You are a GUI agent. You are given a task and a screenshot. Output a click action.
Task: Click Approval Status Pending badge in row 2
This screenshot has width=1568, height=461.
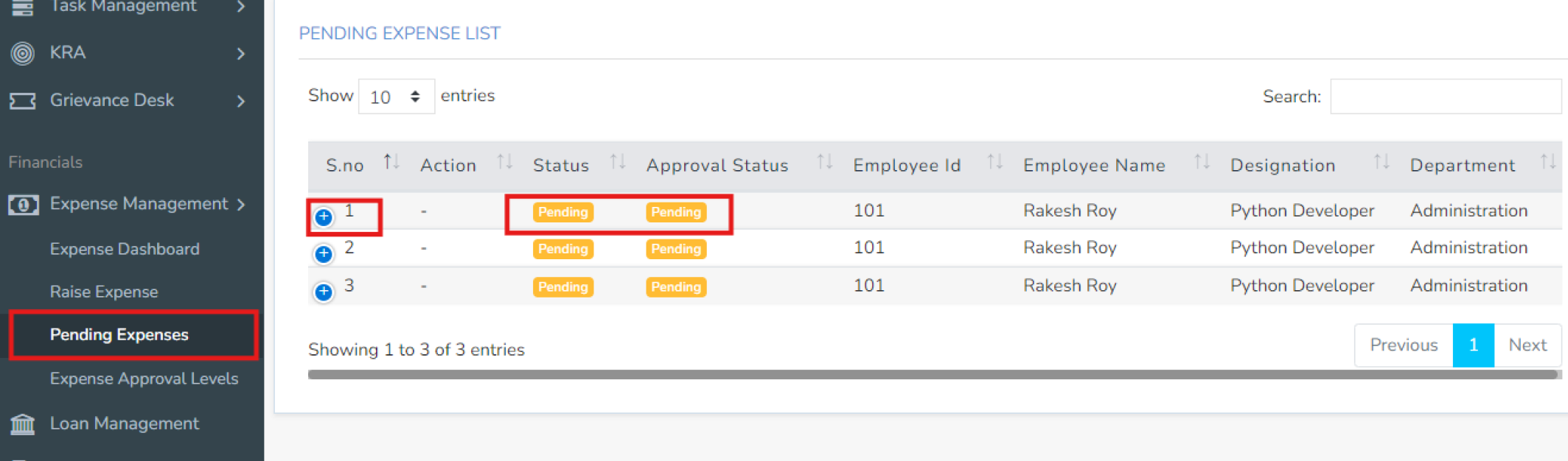pyautogui.click(x=676, y=249)
